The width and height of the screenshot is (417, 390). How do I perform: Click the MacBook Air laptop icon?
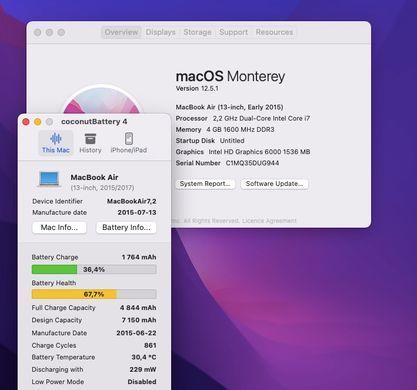pyautogui.click(x=49, y=179)
